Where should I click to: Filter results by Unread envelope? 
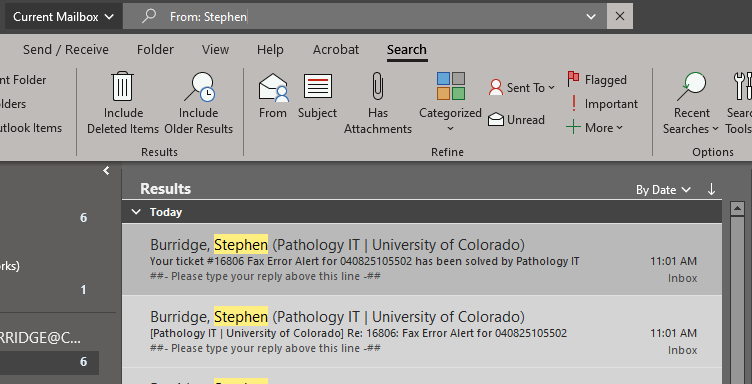(516, 120)
